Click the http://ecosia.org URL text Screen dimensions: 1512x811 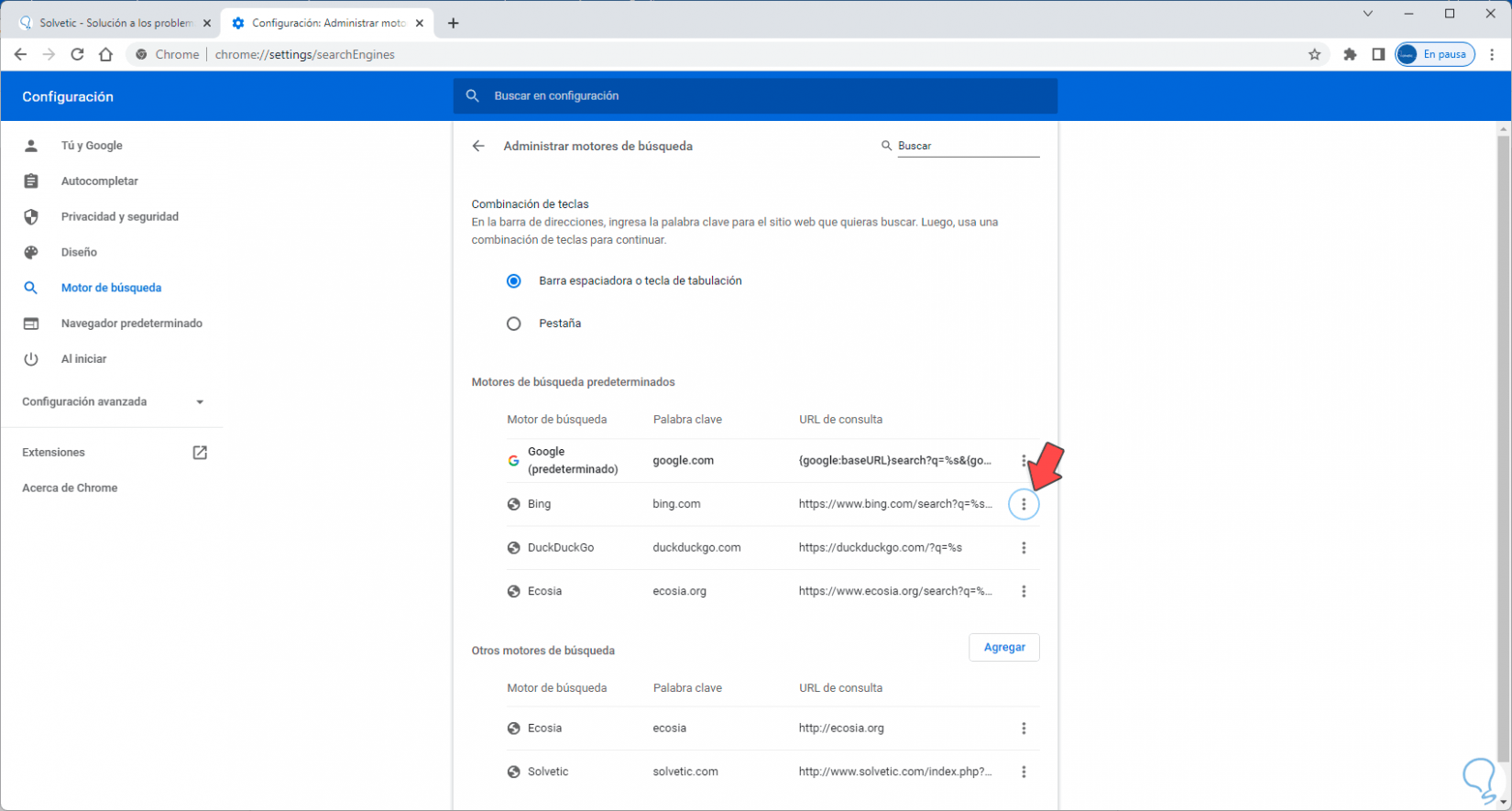pyautogui.click(x=841, y=729)
